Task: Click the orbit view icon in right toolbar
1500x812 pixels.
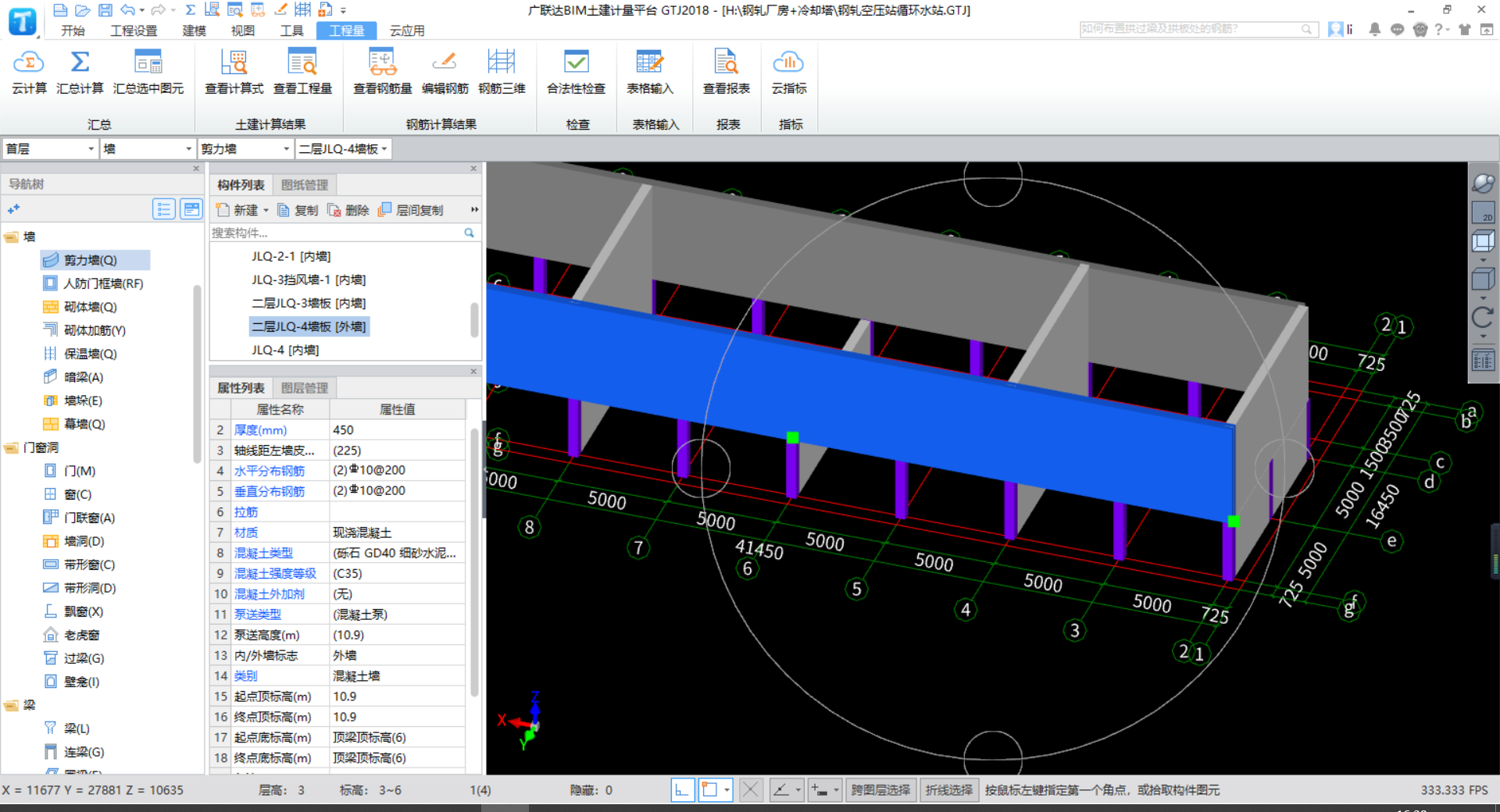Action: 1483,183
